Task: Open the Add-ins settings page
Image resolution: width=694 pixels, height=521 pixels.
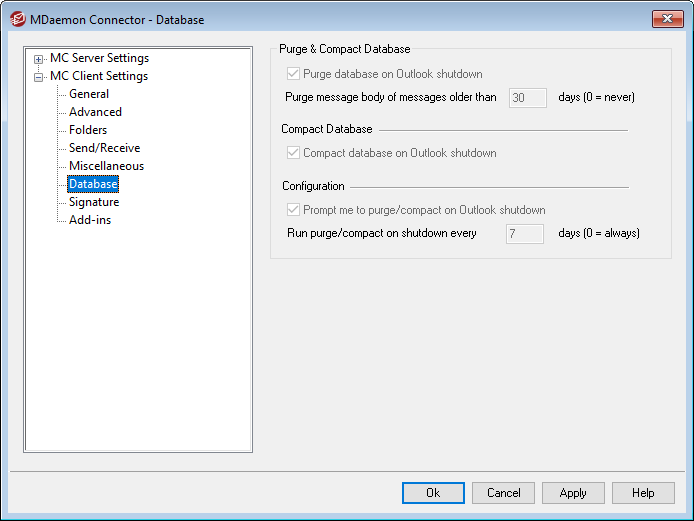Action: pyautogui.click(x=90, y=220)
